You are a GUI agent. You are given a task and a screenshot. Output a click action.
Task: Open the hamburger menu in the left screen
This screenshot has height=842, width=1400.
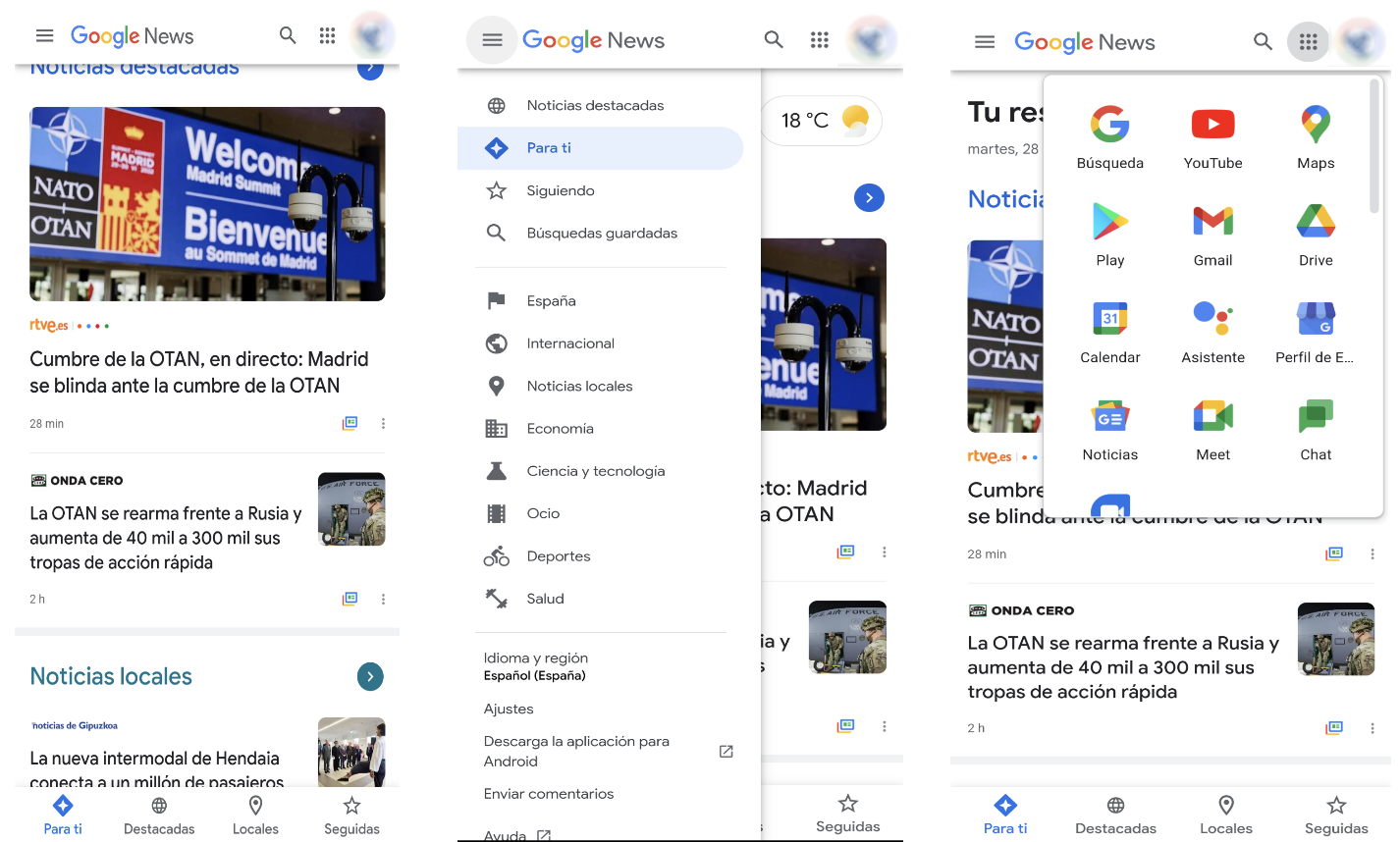(x=44, y=36)
